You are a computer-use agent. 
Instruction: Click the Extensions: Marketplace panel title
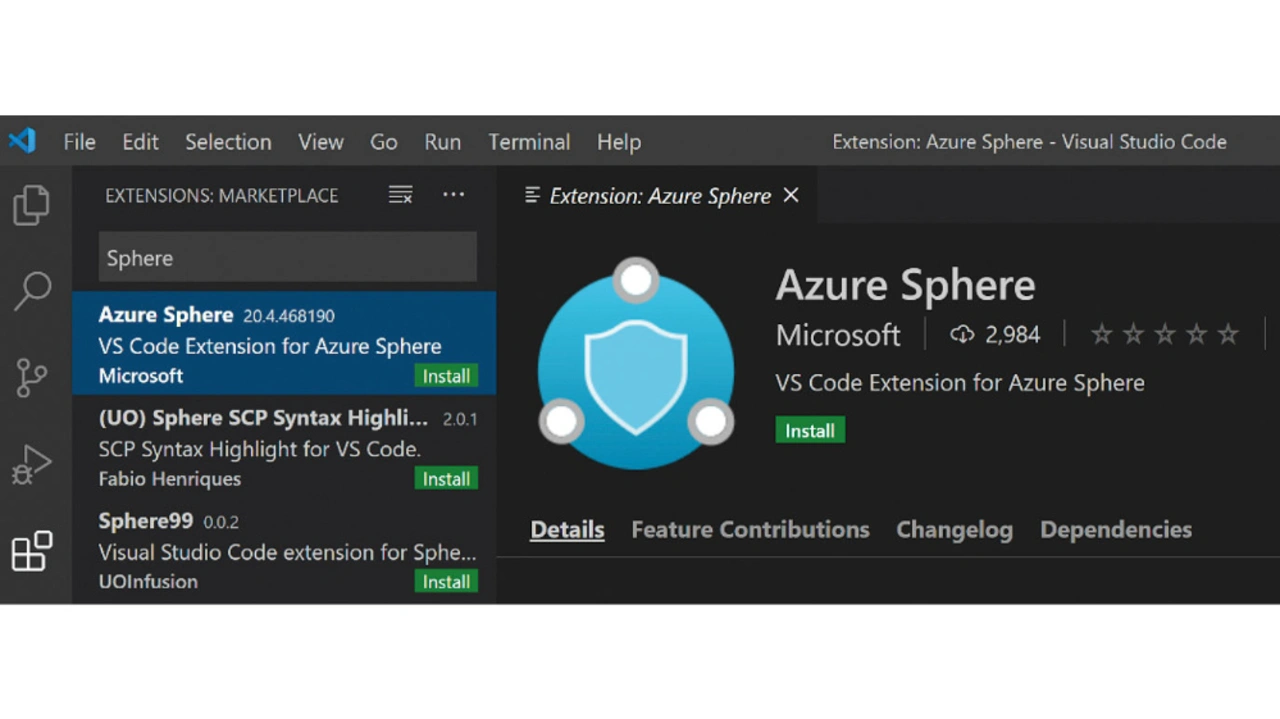point(222,196)
